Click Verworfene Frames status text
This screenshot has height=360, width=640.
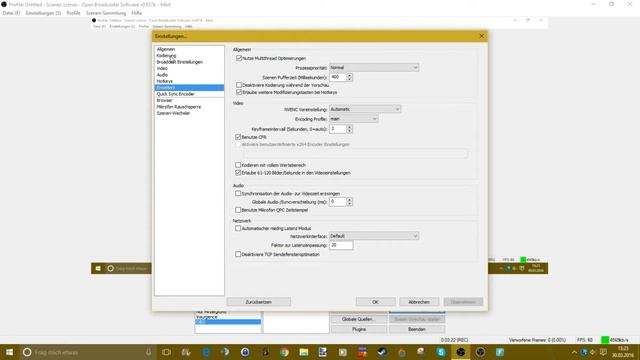coord(537,340)
